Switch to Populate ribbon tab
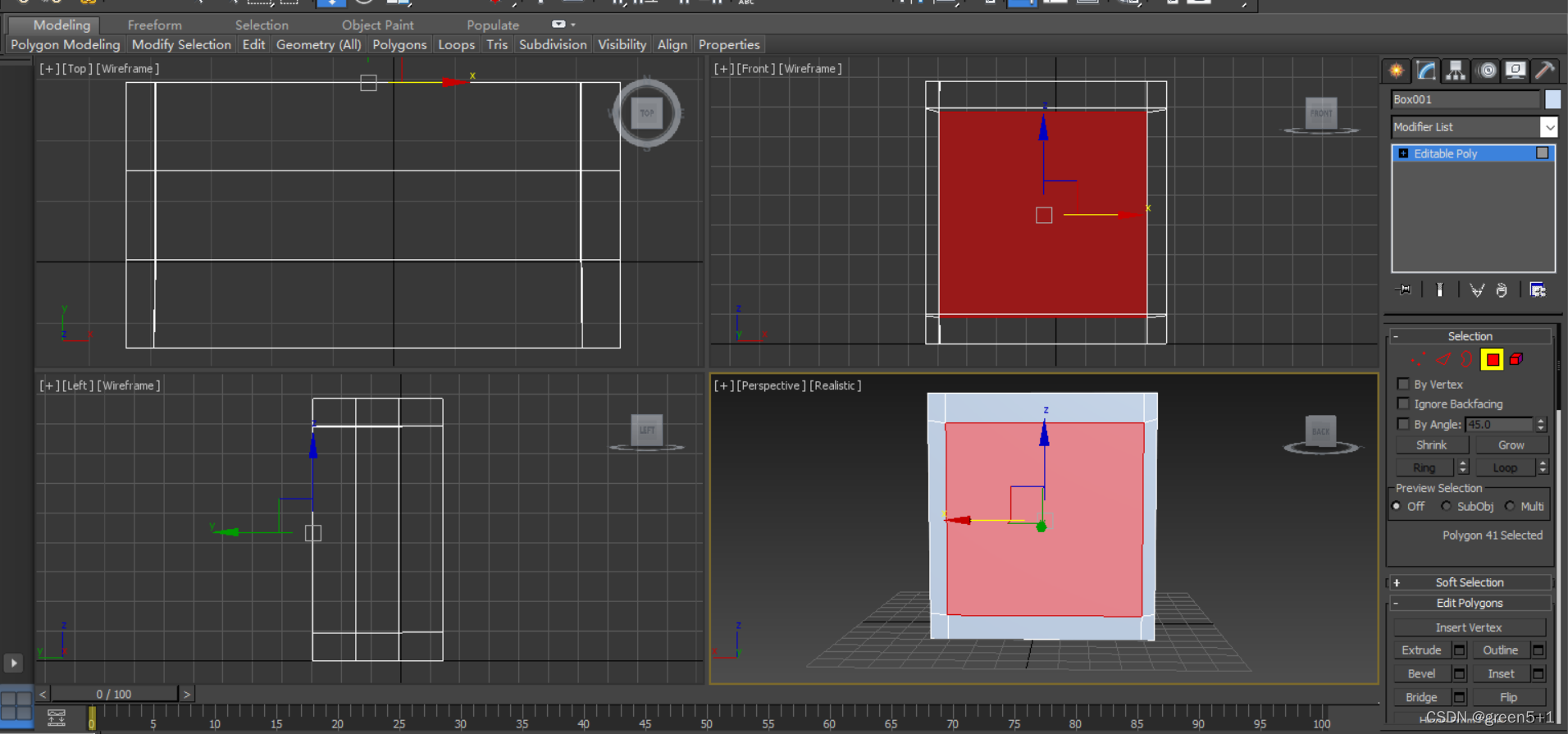1568x734 pixels. tap(493, 25)
